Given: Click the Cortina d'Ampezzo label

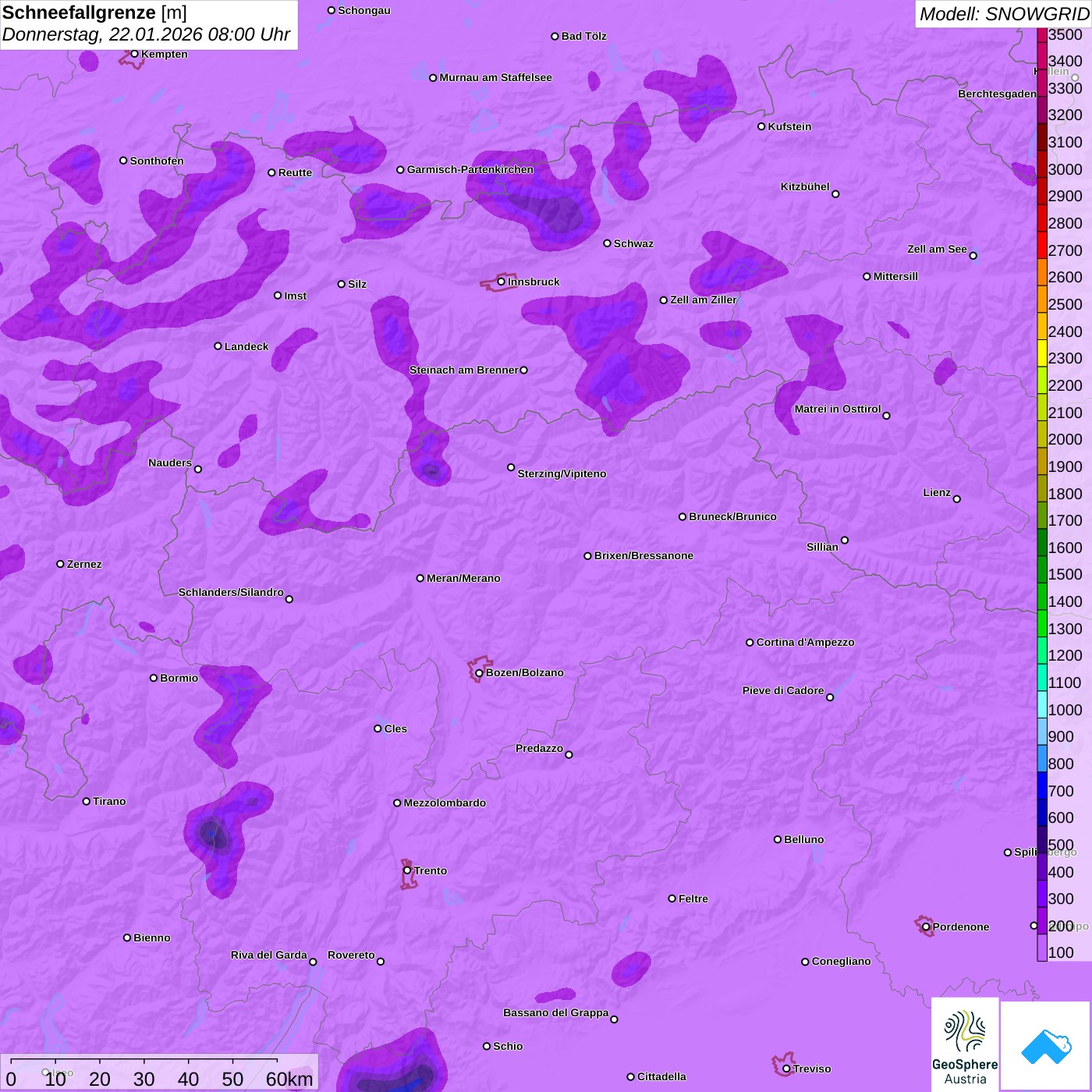Looking at the screenshot, I should point(805,642).
